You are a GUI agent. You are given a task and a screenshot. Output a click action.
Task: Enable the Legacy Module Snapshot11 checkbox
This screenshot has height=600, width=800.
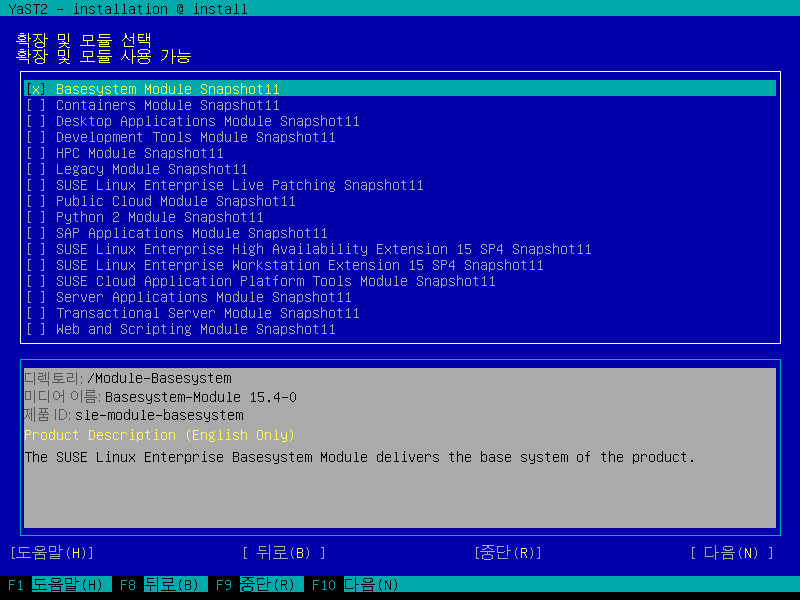[37, 169]
